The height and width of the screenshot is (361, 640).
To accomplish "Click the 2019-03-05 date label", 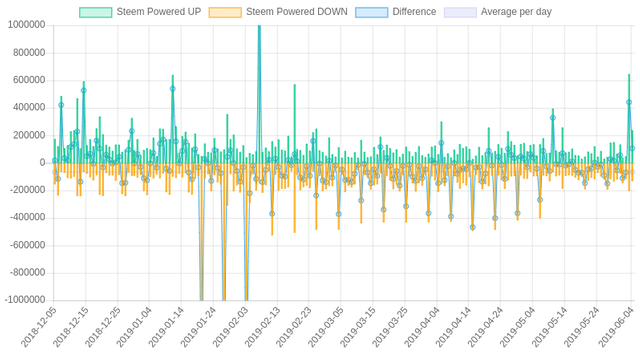I will 326,327.
